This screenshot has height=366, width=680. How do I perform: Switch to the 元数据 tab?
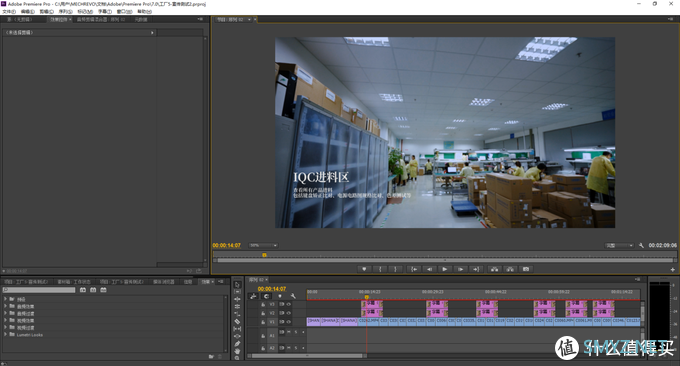click(141, 20)
